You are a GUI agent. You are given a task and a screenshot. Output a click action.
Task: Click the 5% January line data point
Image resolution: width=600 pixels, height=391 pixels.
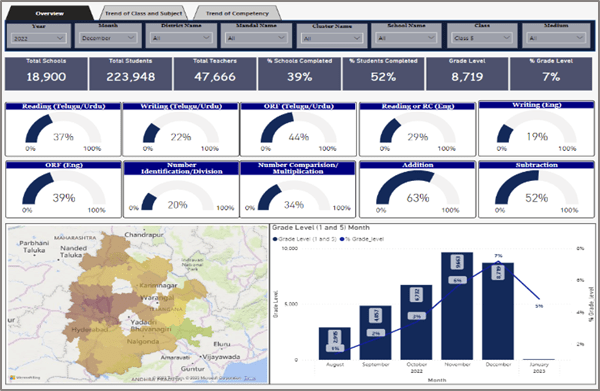[539, 299]
